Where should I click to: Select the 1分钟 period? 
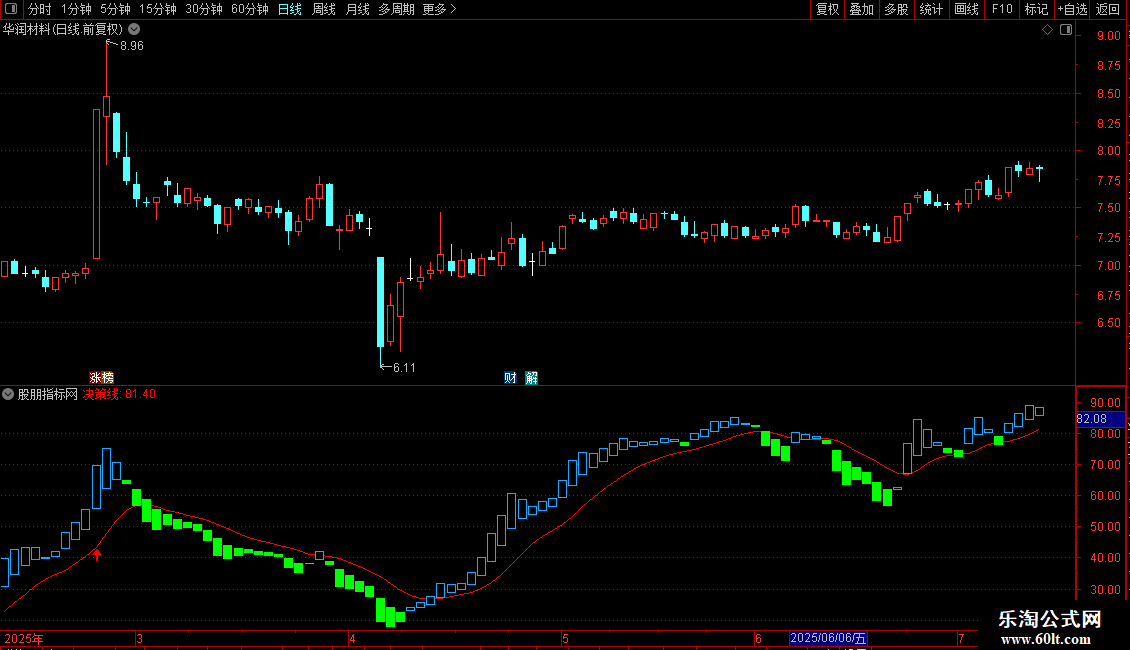tap(76, 9)
